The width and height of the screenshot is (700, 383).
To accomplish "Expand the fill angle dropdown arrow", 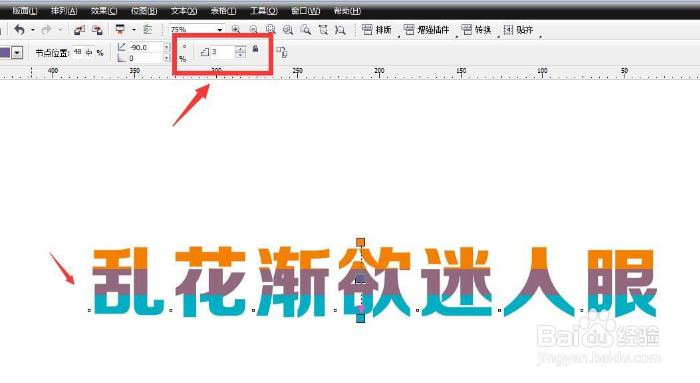I will click(x=167, y=47).
